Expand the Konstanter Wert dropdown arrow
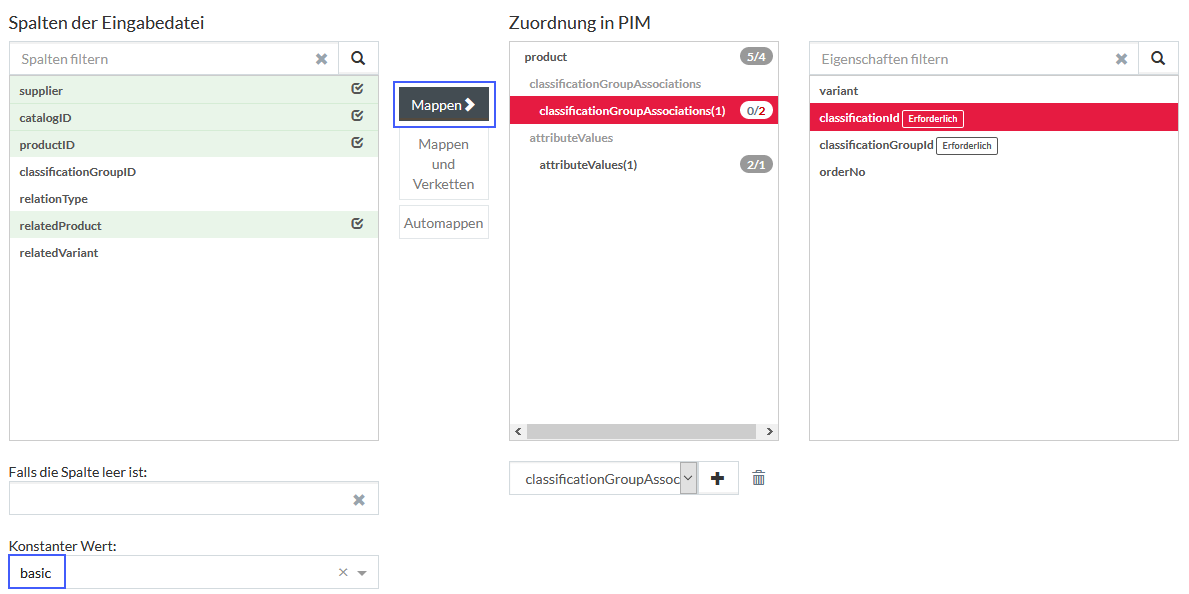The image size is (1189, 594). pyautogui.click(x=362, y=574)
